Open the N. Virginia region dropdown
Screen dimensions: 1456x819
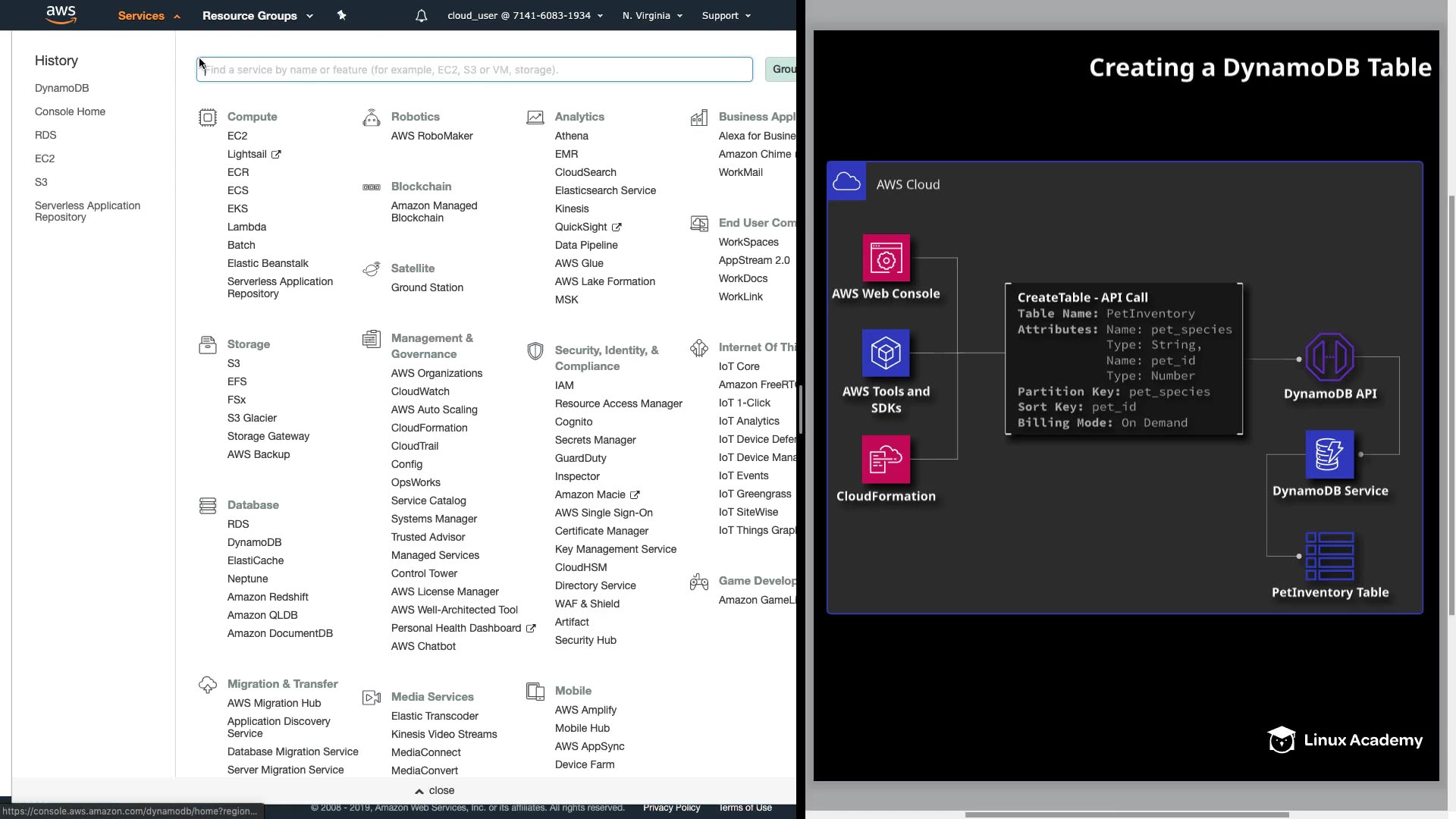click(x=652, y=16)
